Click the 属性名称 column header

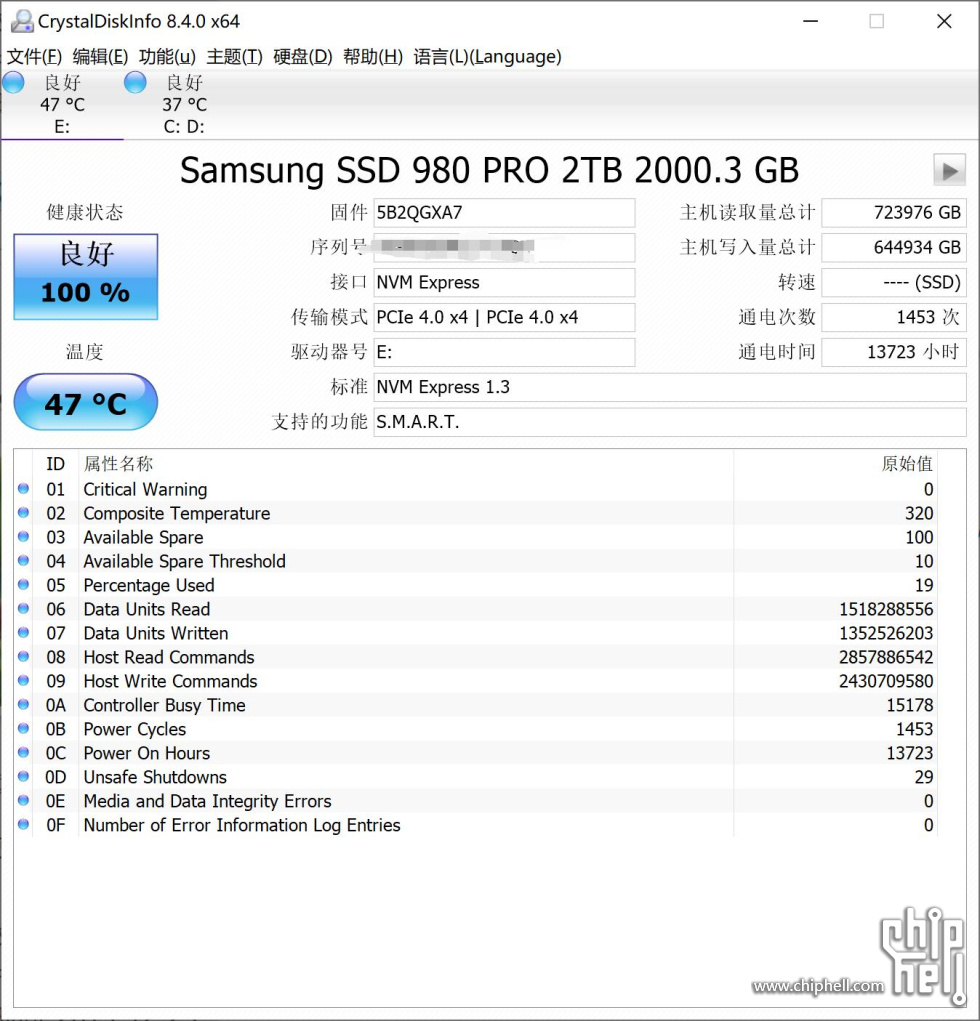pos(406,464)
